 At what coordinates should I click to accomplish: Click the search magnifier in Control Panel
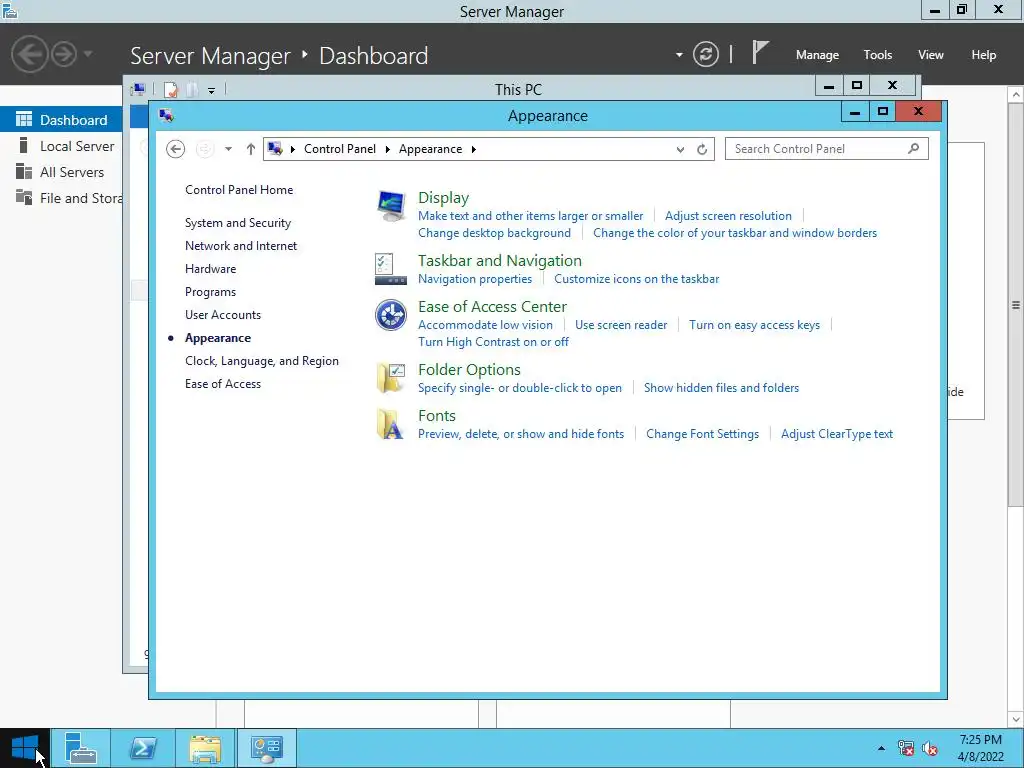pos(914,149)
